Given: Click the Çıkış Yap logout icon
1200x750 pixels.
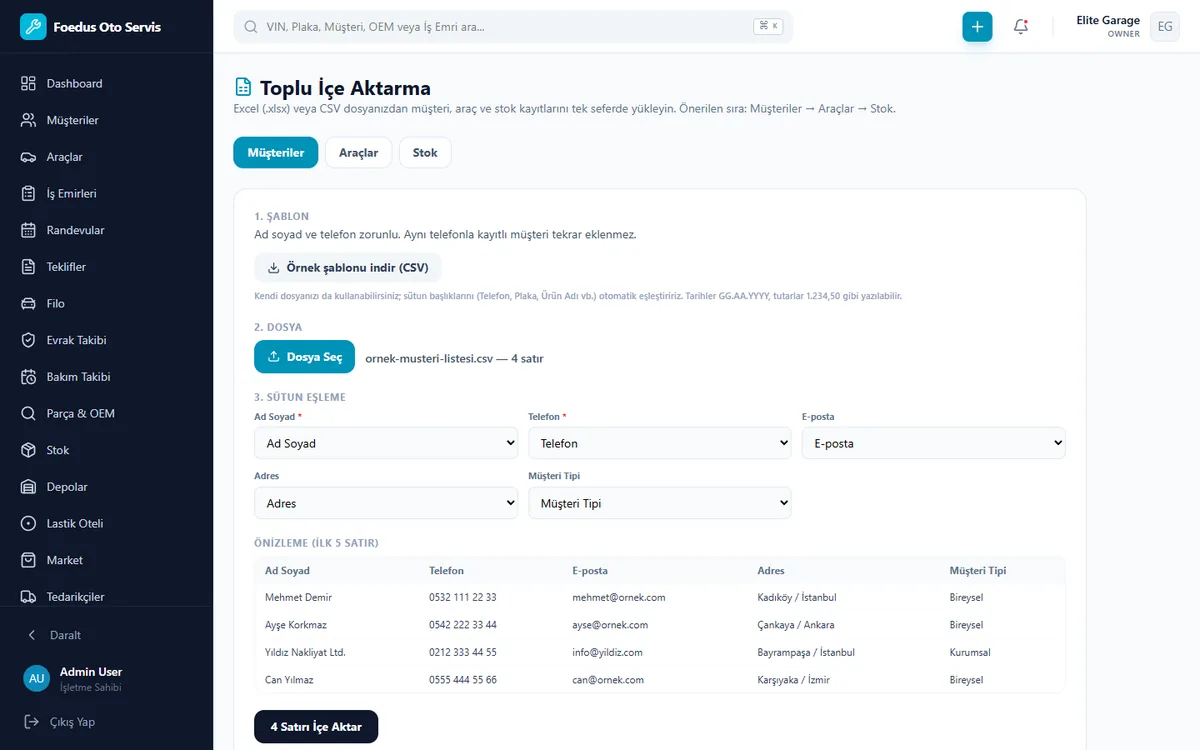Looking at the screenshot, I should pos(31,722).
